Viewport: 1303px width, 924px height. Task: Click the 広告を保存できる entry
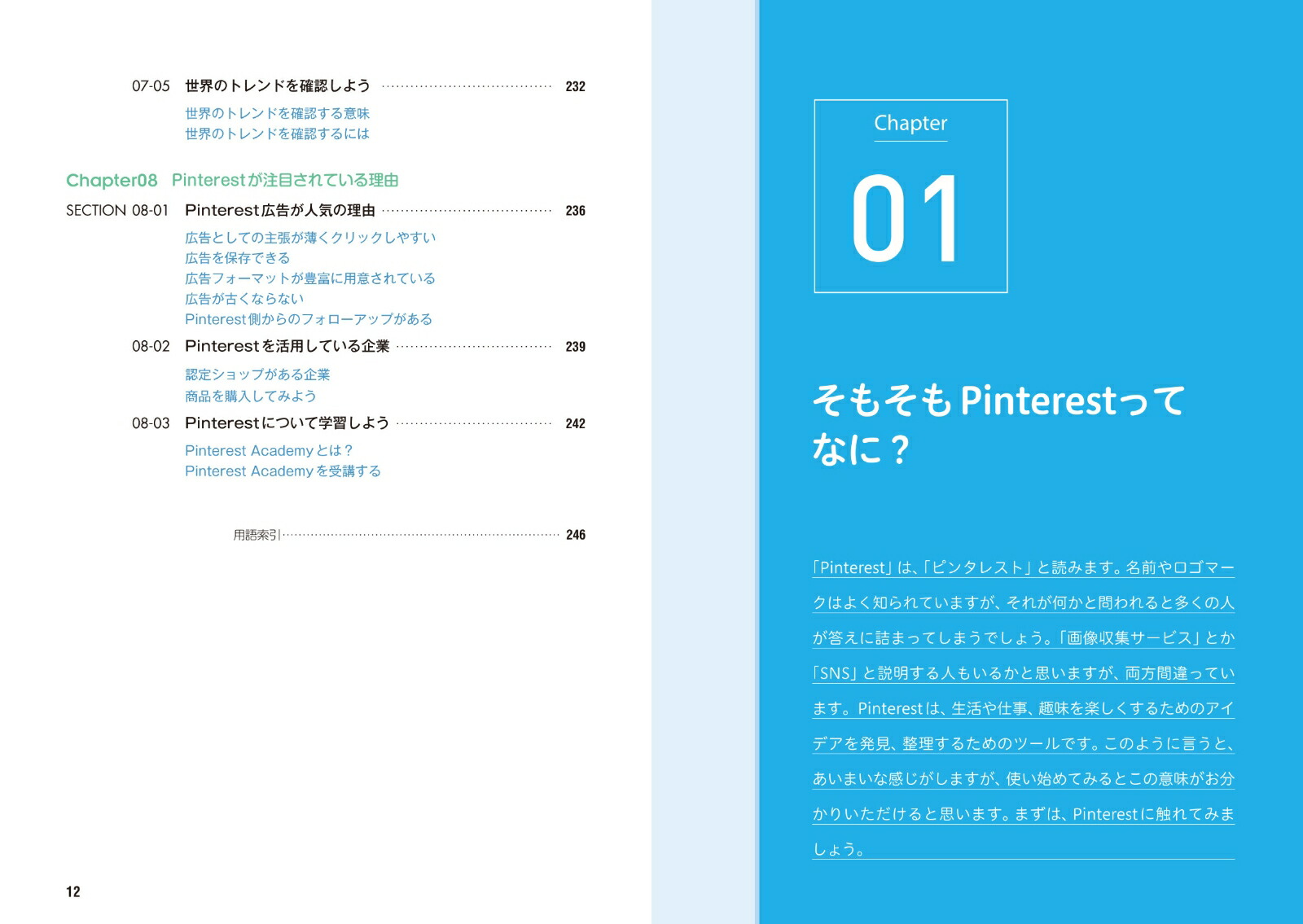pyautogui.click(x=235, y=258)
